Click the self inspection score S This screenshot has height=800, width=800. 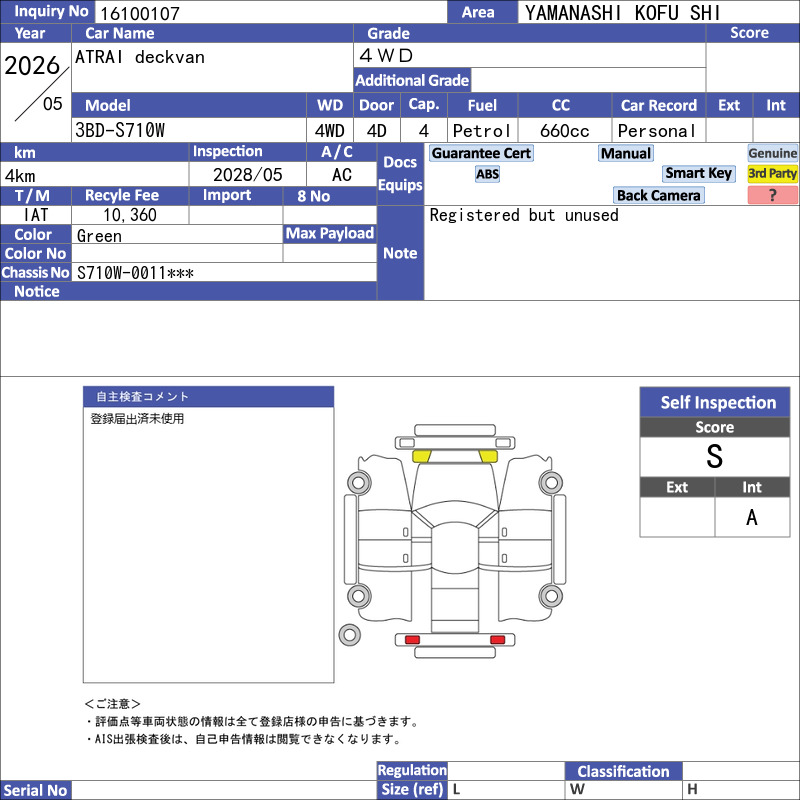[714, 457]
